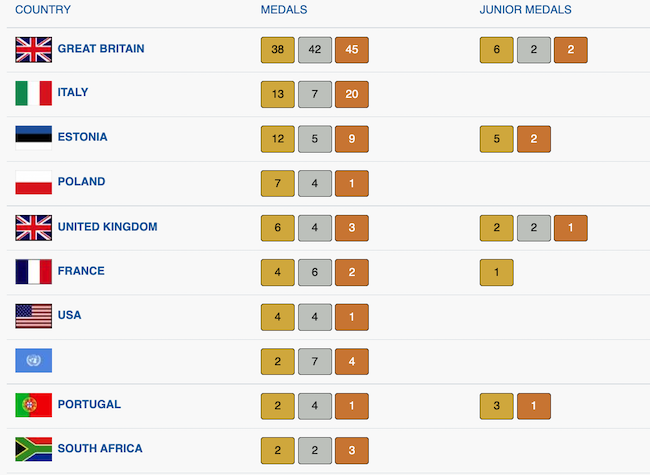Viewport: 650px width, 475px height.
Task: Open the Great Britain country link
Action: click(101, 48)
